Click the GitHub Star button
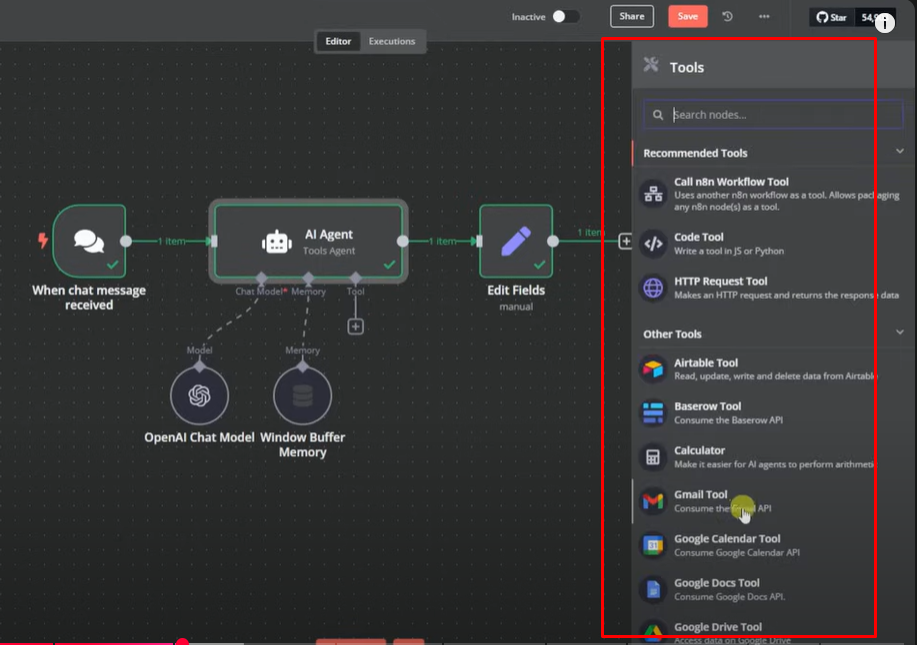Viewport: 917px width, 645px height. (x=832, y=17)
